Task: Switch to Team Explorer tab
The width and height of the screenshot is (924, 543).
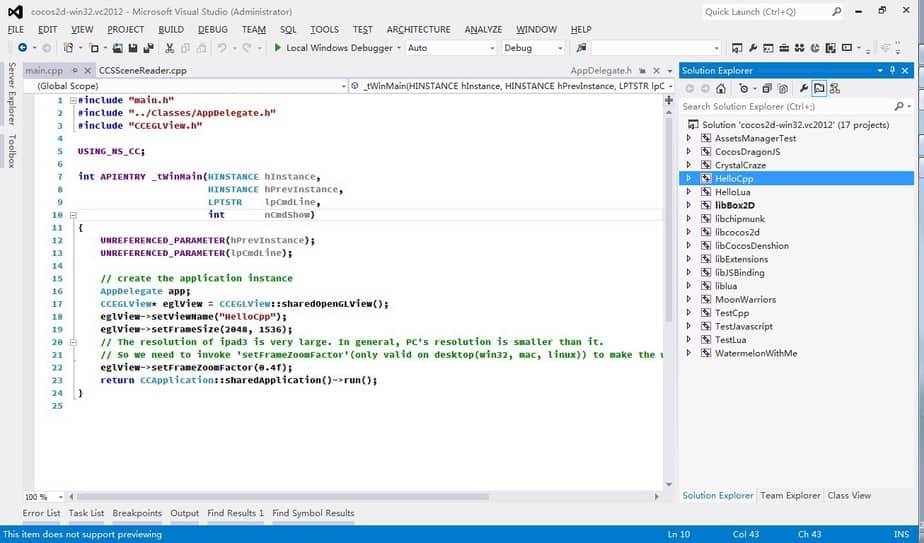Action: (x=790, y=495)
